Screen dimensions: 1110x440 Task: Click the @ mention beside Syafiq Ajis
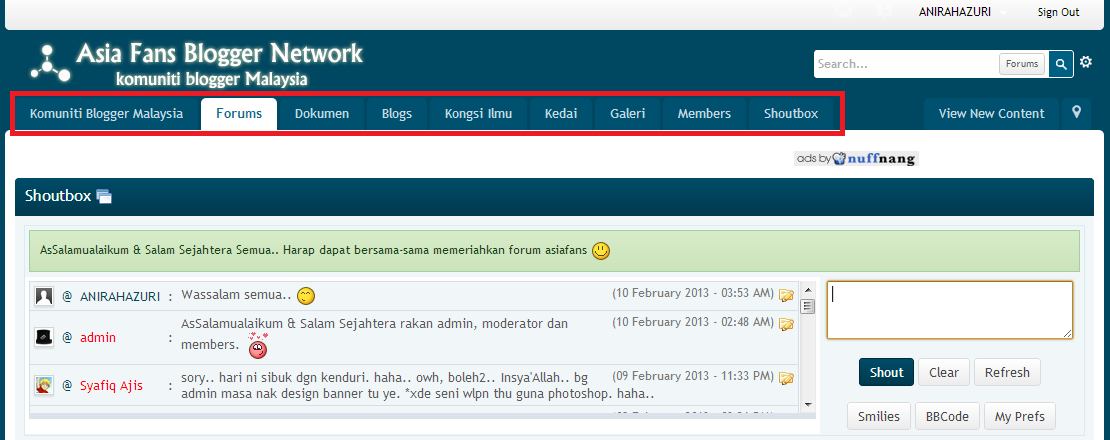click(x=67, y=386)
